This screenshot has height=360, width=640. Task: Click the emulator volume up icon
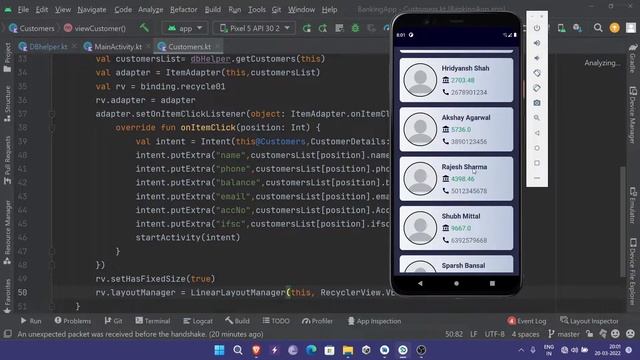click(537, 43)
